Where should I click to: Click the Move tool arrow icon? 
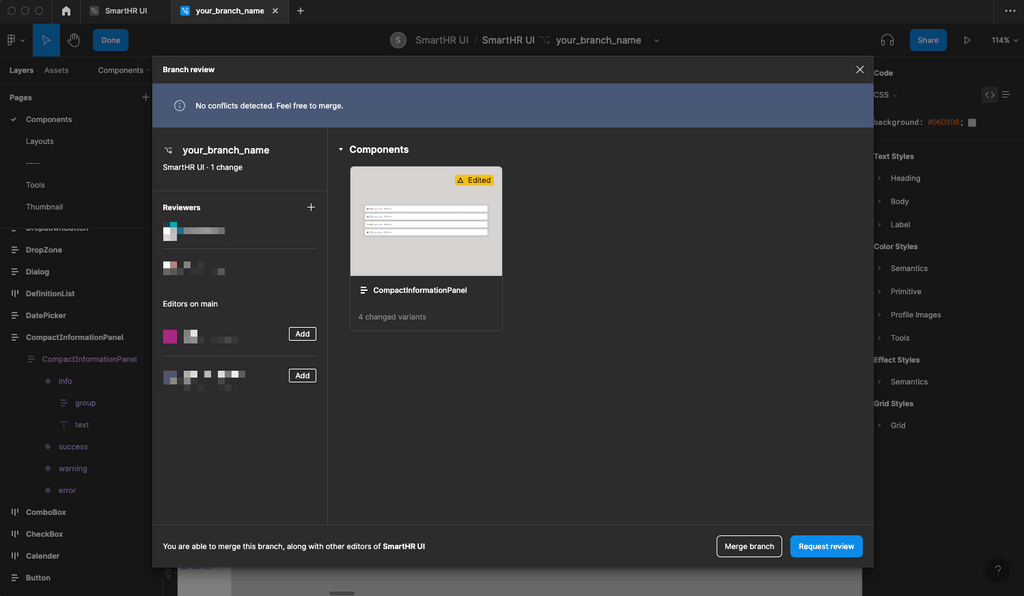(46, 40)
